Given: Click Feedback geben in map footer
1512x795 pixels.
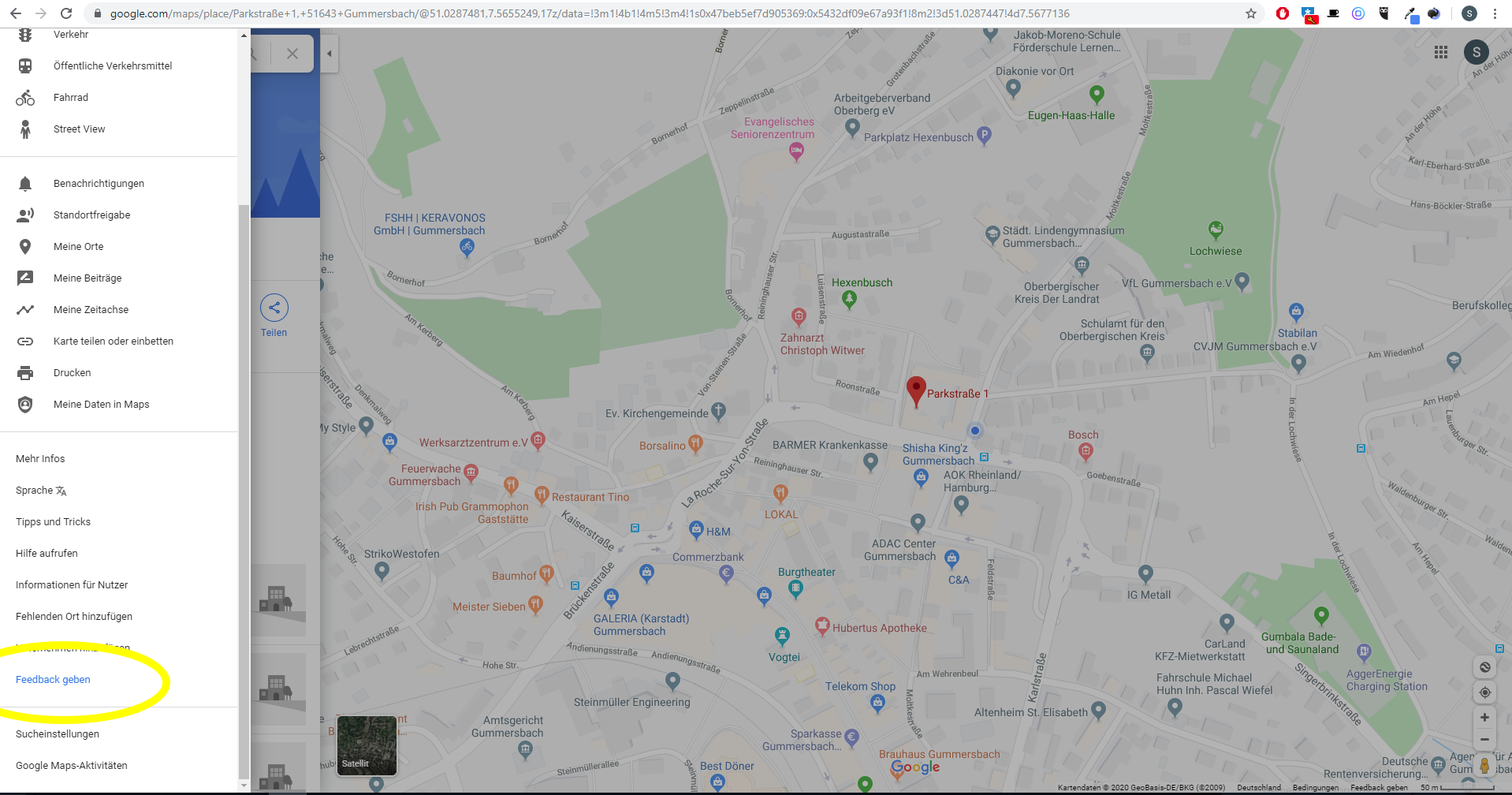Looking at the screenshot, I should (x=1379, y=788).
